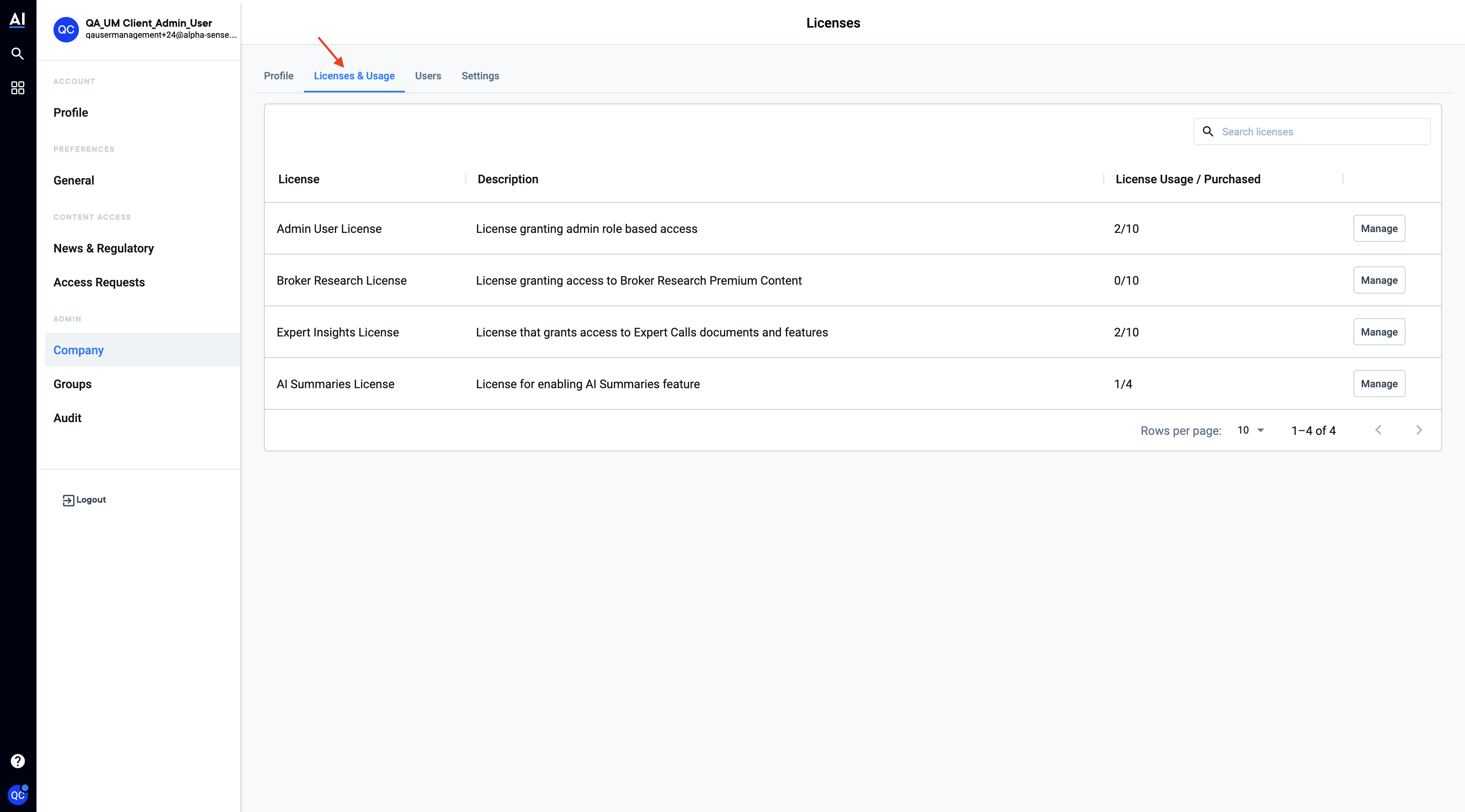
Task: Switch to the Users tab
Action: [428, 76]
